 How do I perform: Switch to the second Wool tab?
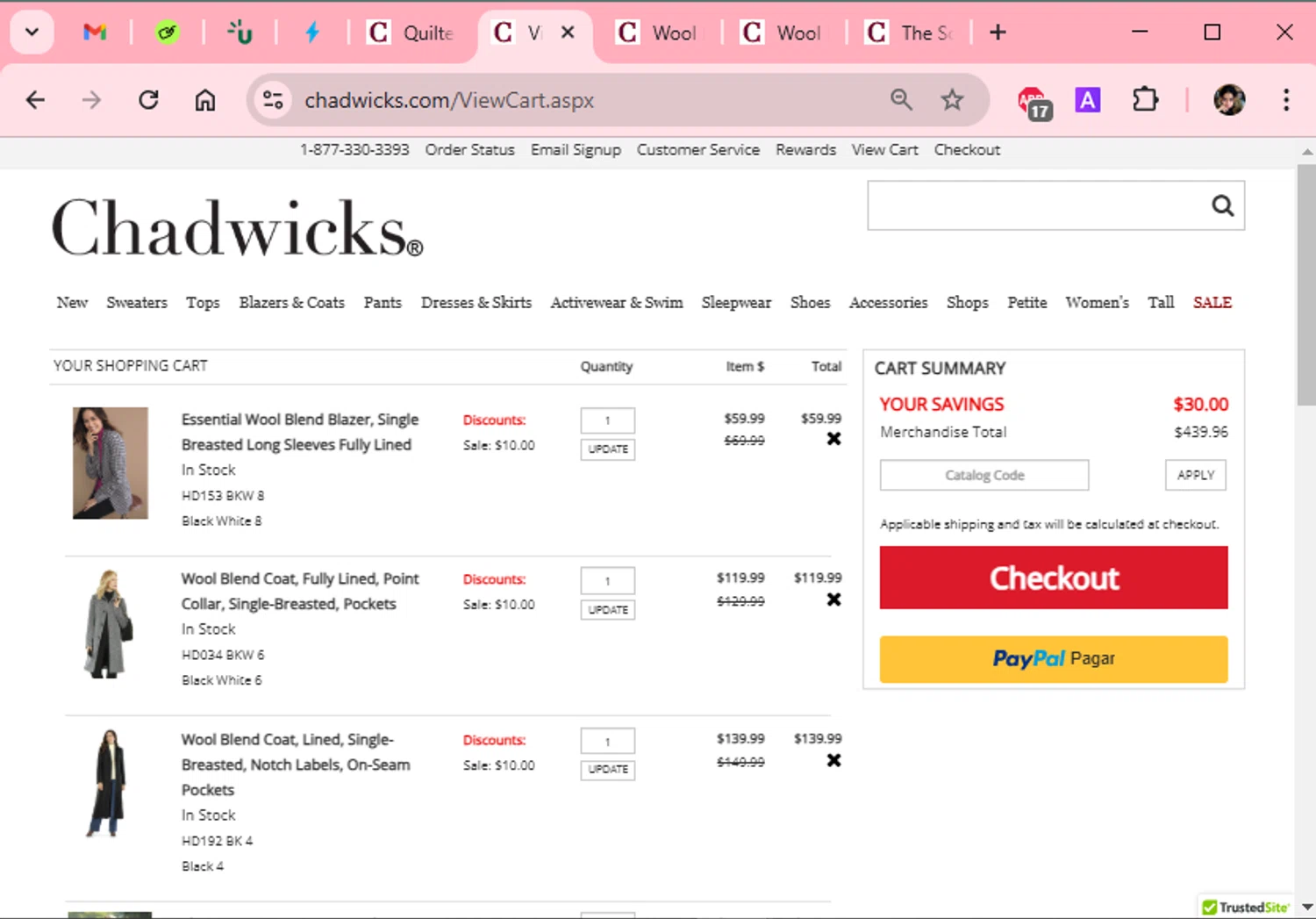point(783,32)
